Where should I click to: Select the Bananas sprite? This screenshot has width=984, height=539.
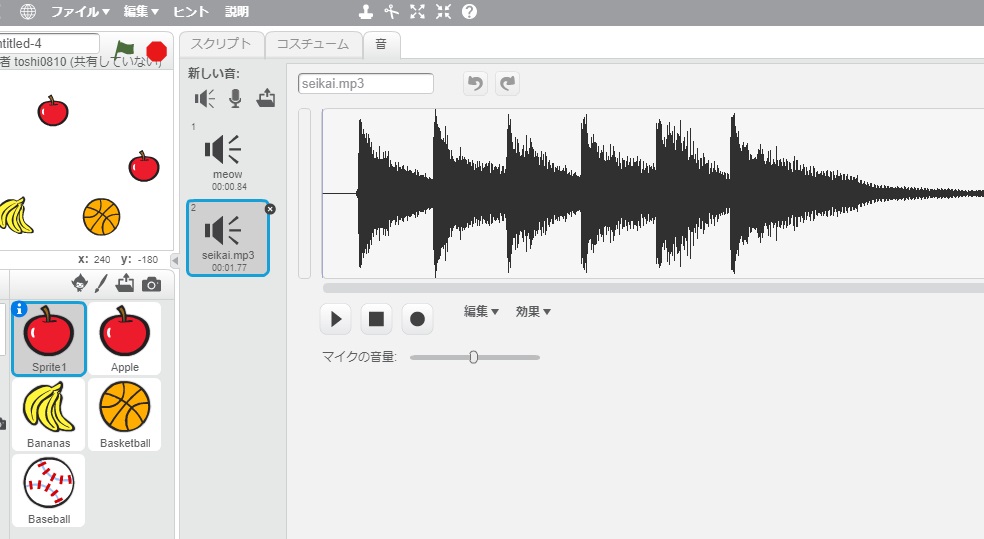(49, 415)
